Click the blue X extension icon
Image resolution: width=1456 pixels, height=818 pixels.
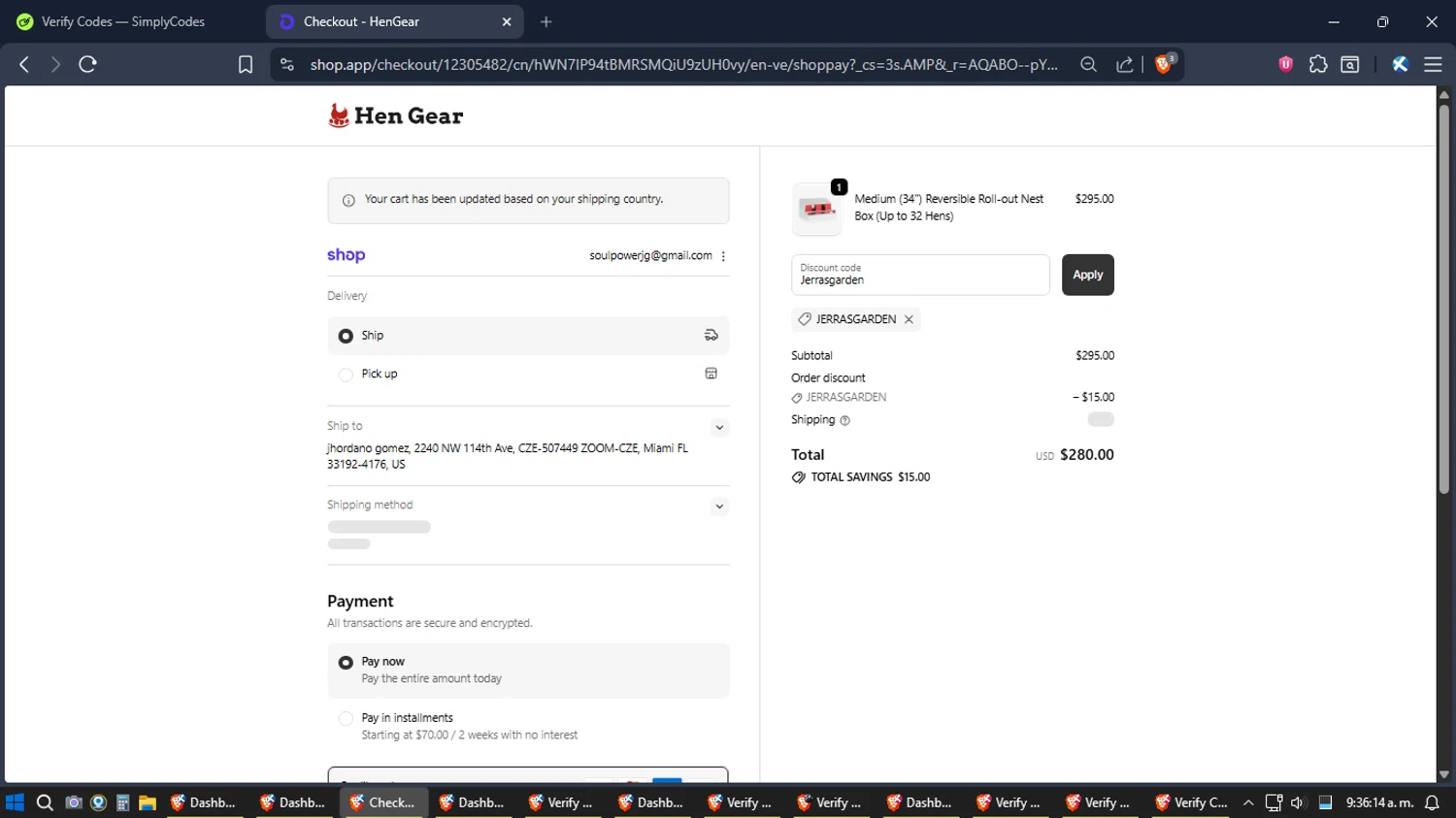tap(1400, 64)
